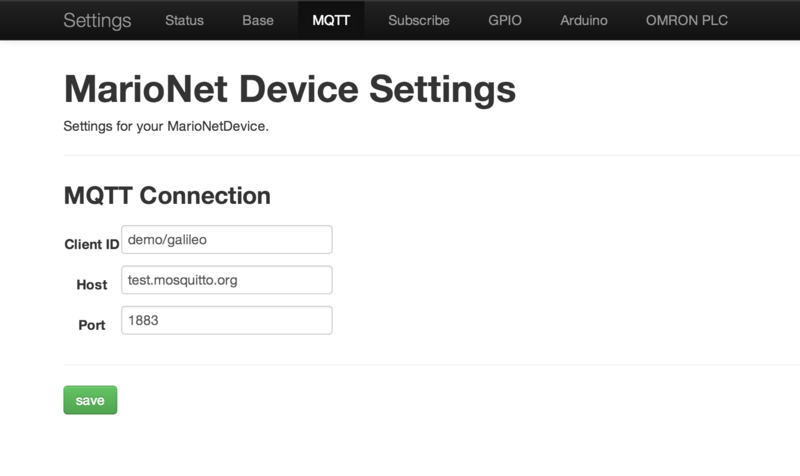Click the Host label

pyautogui.click(x=92, y=285)
